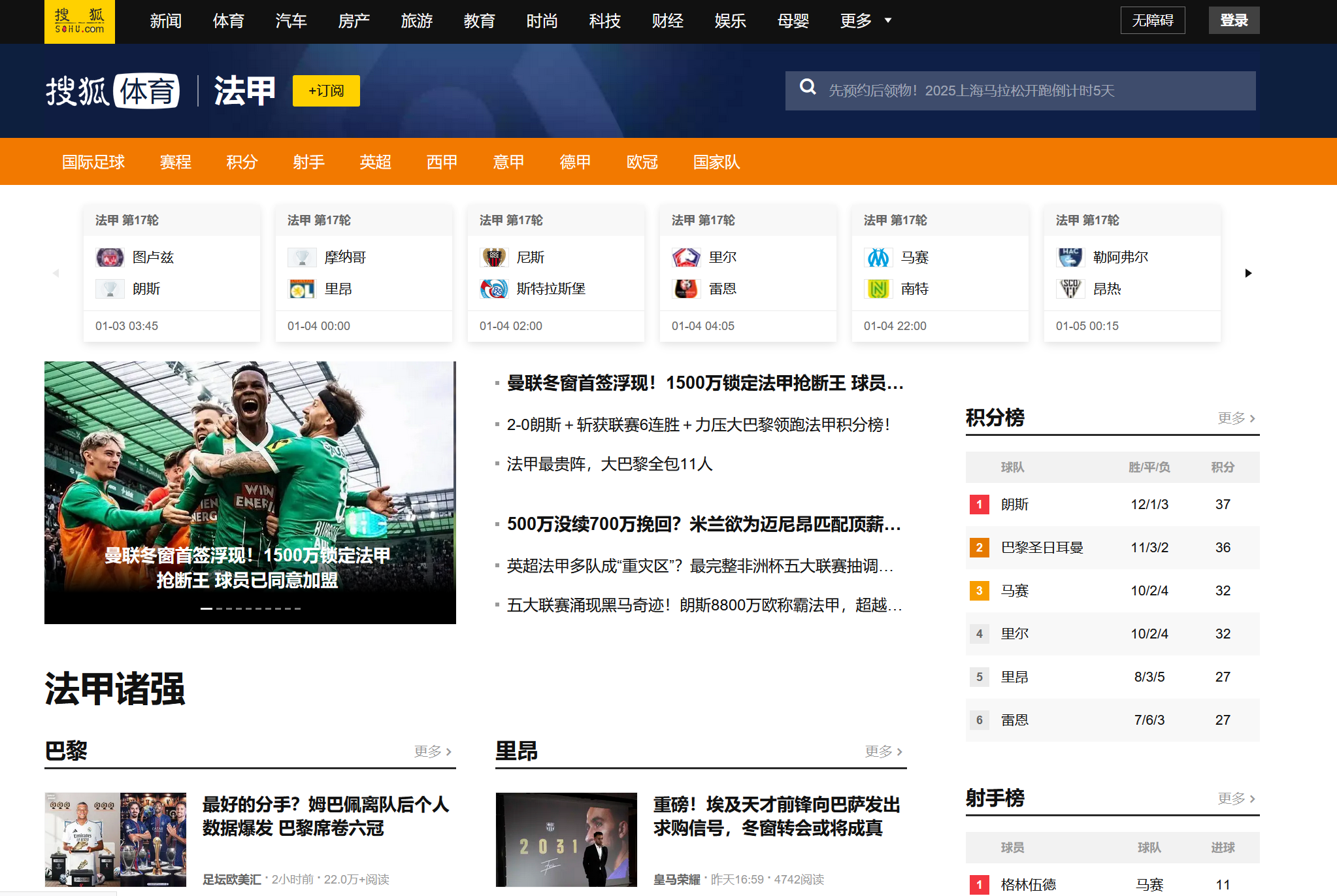Screen dimensions: 1337x896
Task: Switch to the 英超 tab
Action: pos(375,162)
